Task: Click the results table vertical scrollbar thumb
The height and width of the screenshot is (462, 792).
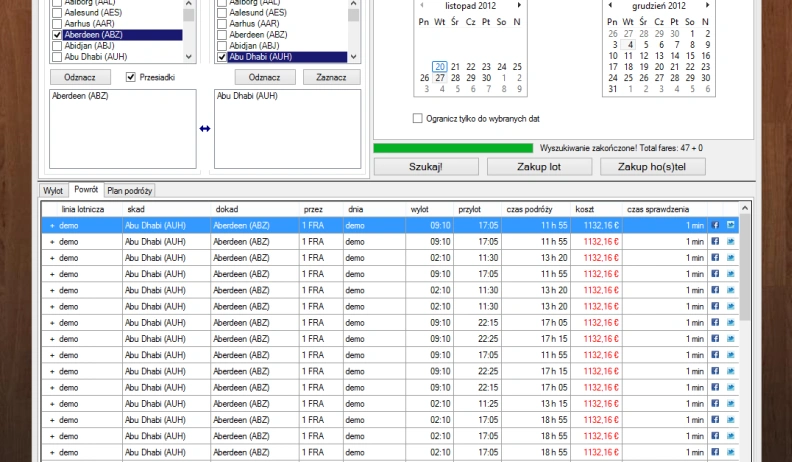Action: (745, 267)
